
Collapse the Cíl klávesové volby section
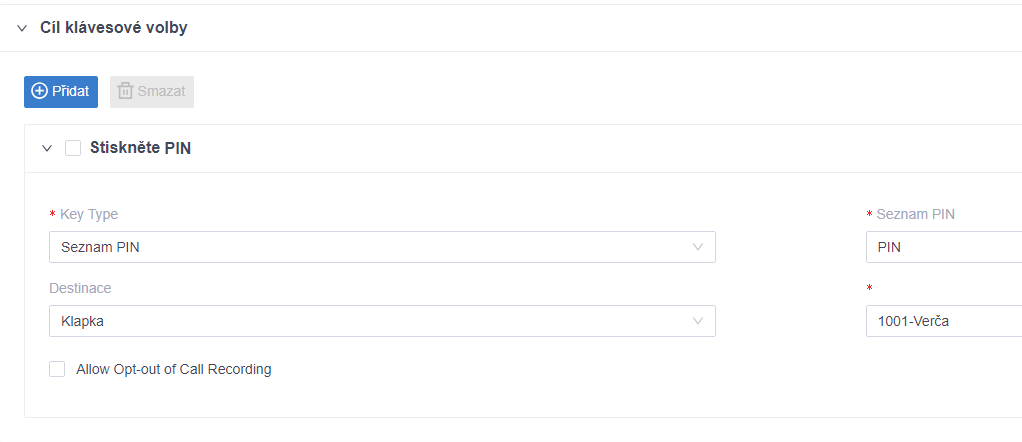click(22, 28)
